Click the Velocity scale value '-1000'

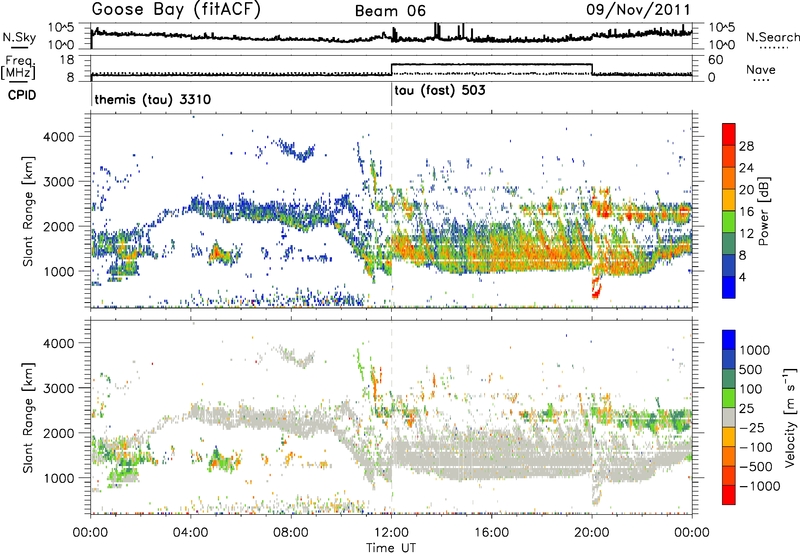pyautogui.click(x=760, y=486)
